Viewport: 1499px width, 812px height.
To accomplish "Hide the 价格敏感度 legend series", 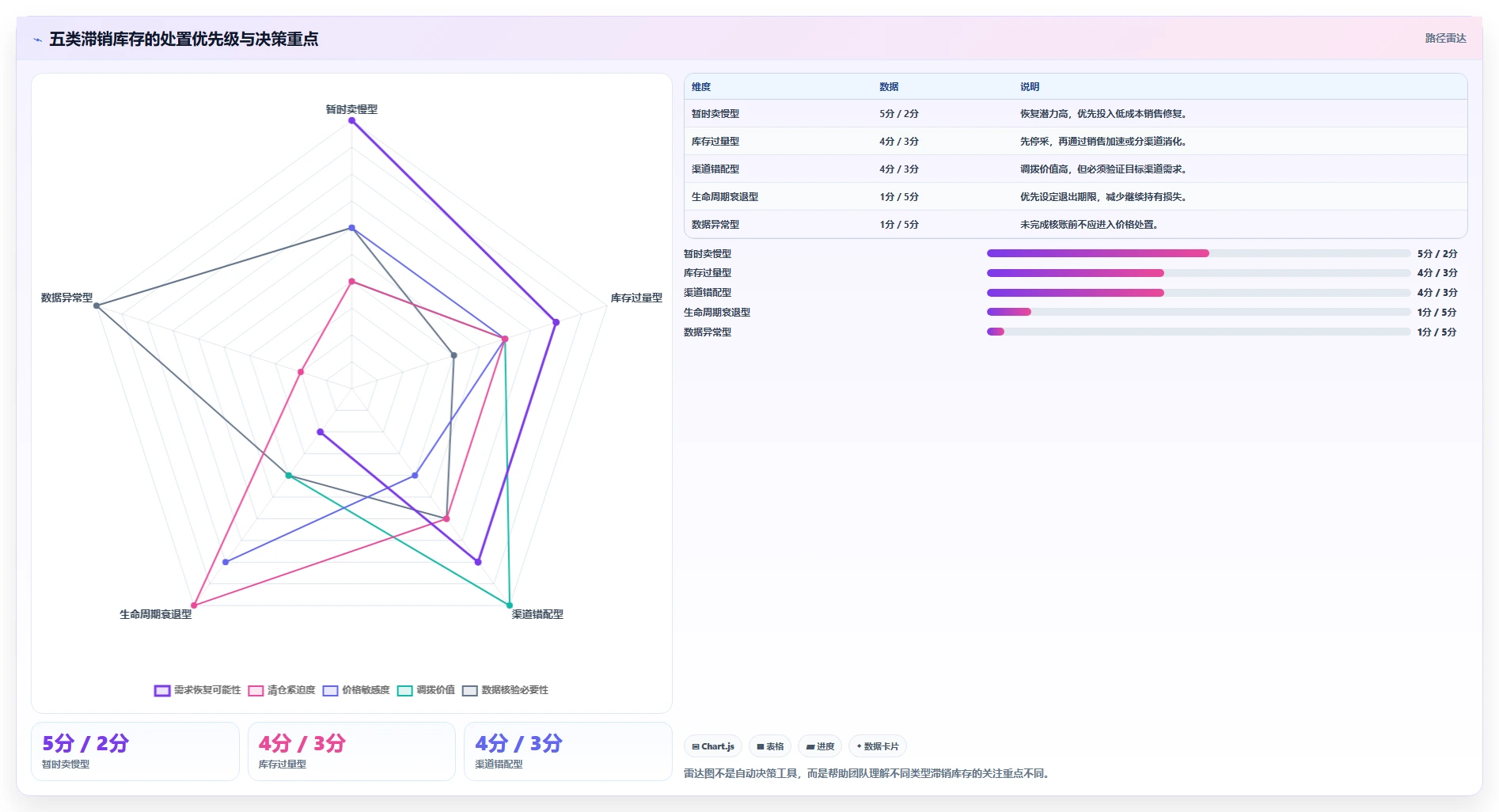I will point(356,690).
